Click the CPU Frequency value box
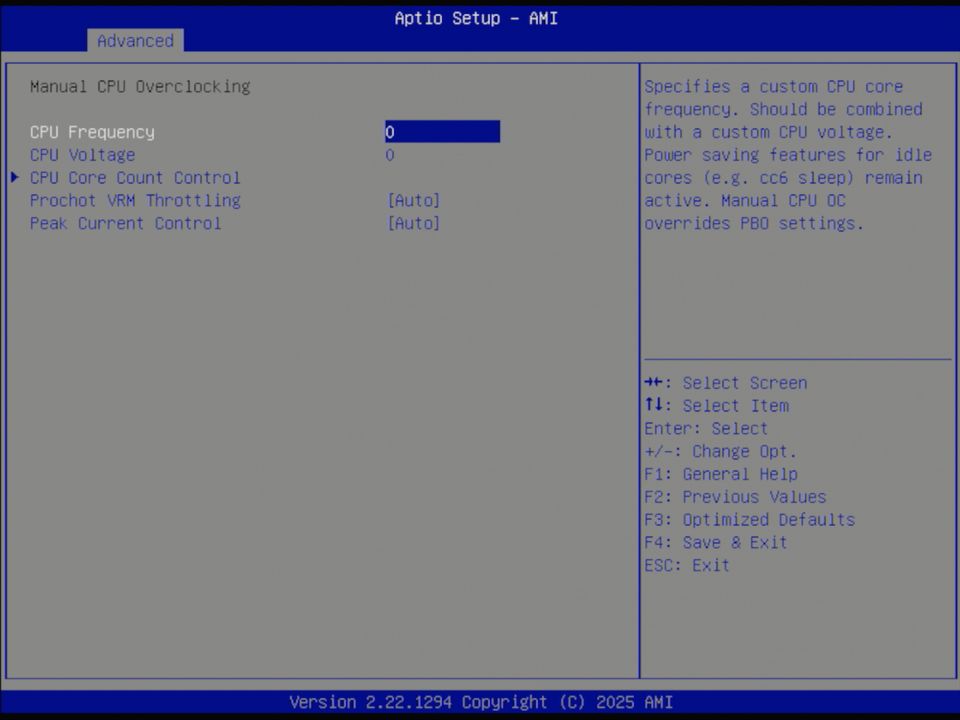Screen dimensions: 960x720 pyautogui.click(x=441, y=132)
